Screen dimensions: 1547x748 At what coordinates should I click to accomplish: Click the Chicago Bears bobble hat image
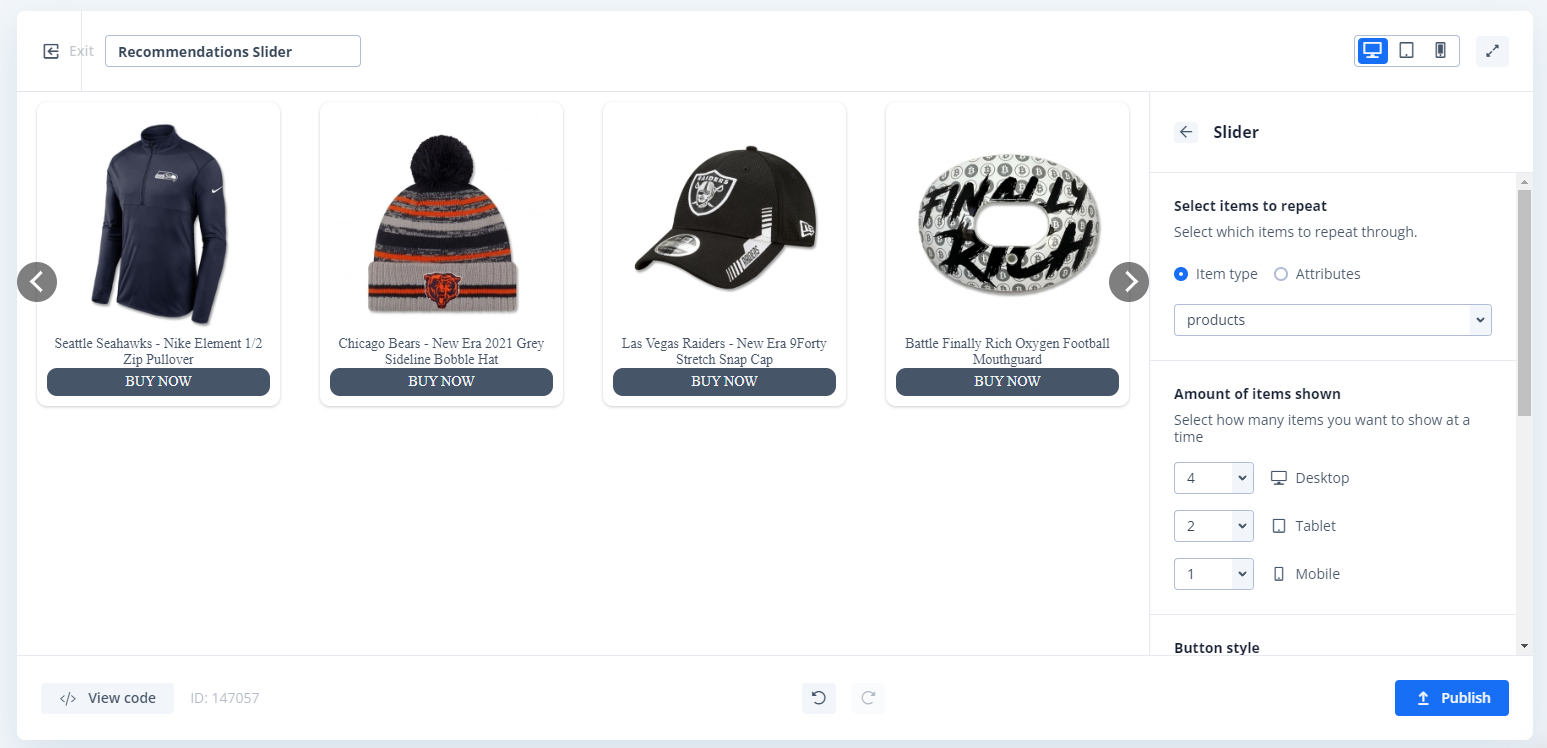(x=442, y=222)
